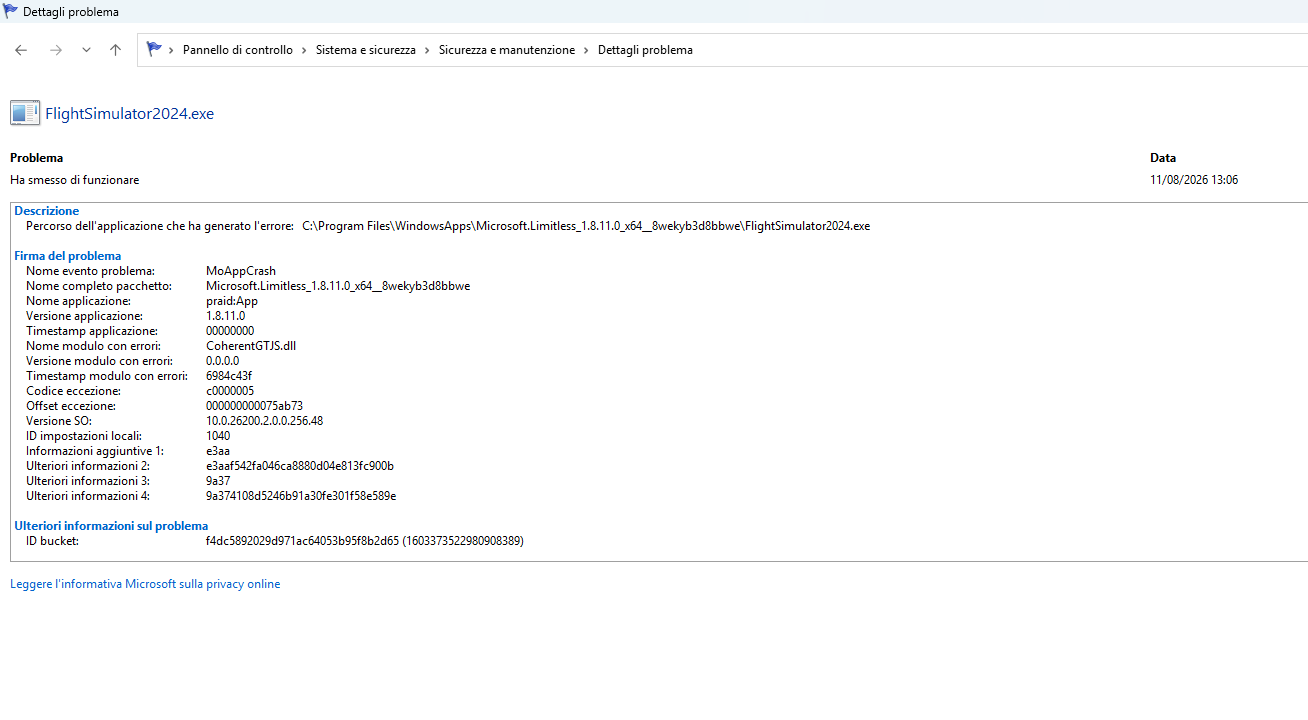Click the date 11/08/2026 13:06
Image resolution: width=1308 pixels, height=720 pixels.
click(1194, 180)
